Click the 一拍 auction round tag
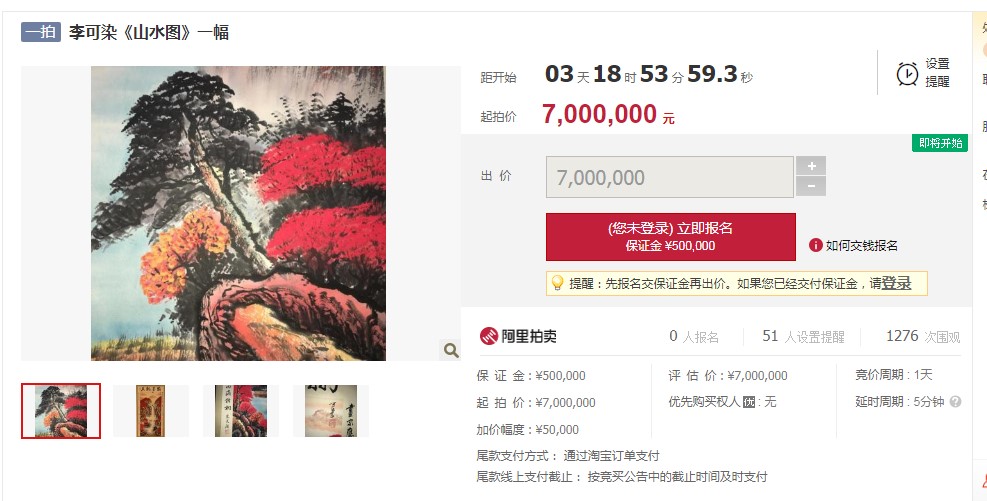This screenshot has width=987, height=501. (41, 32)
